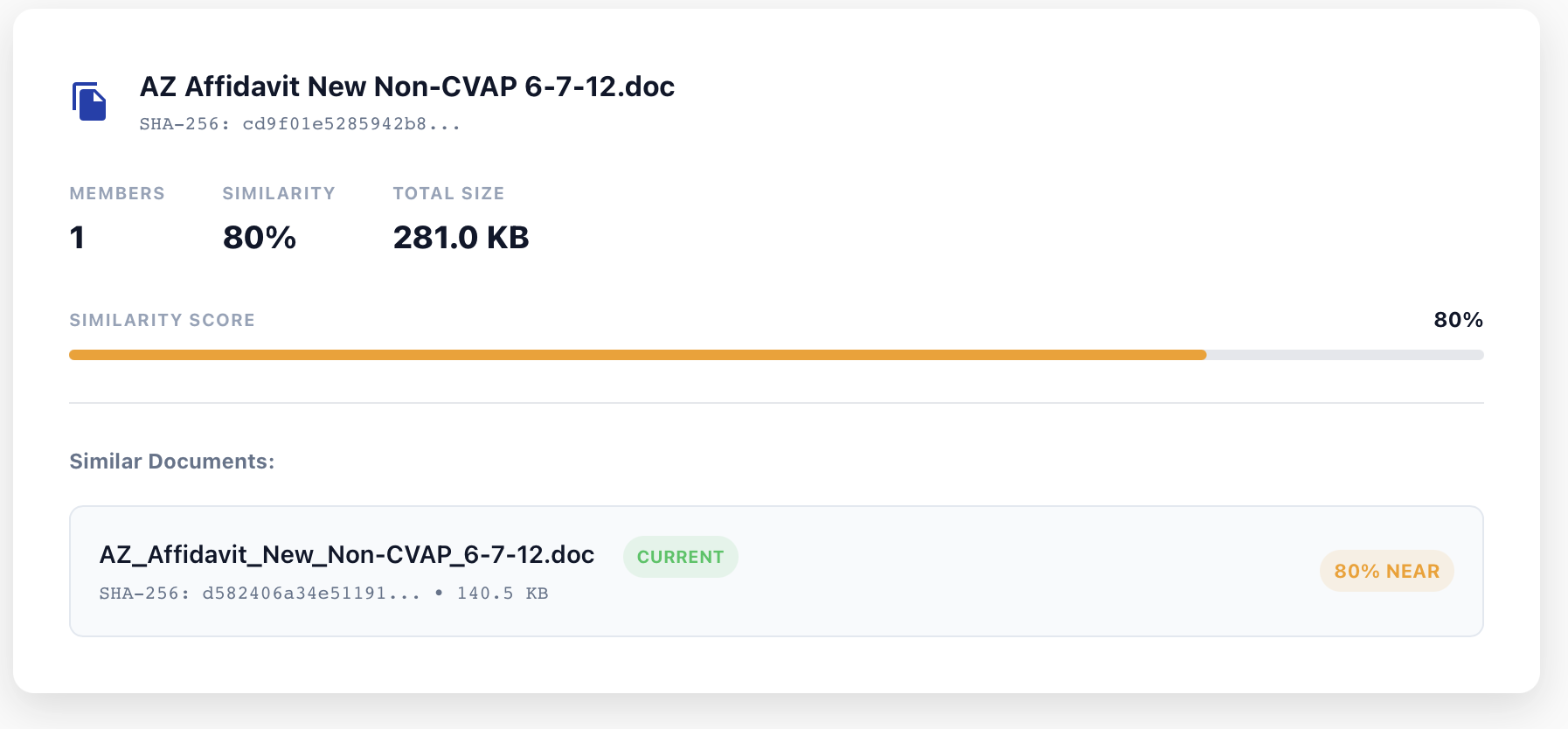Click the members count value 1
The image size is (1568, 729).
[78, 238]
